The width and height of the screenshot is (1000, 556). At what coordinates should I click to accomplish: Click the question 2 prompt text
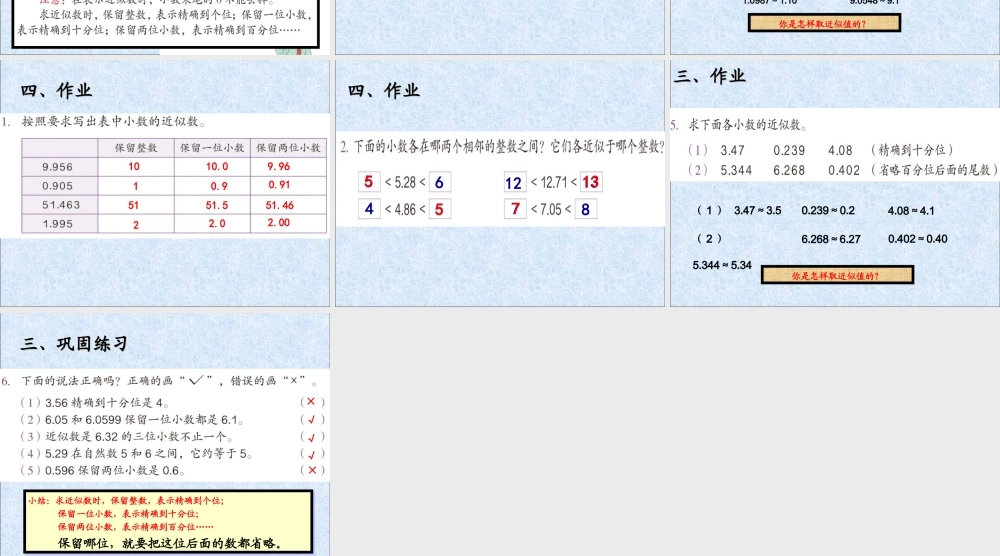(x=503, y=147)
